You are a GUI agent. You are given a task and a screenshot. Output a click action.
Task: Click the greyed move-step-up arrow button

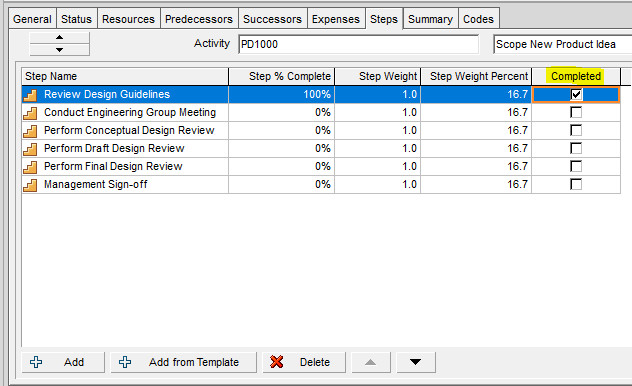click(370, 362)
